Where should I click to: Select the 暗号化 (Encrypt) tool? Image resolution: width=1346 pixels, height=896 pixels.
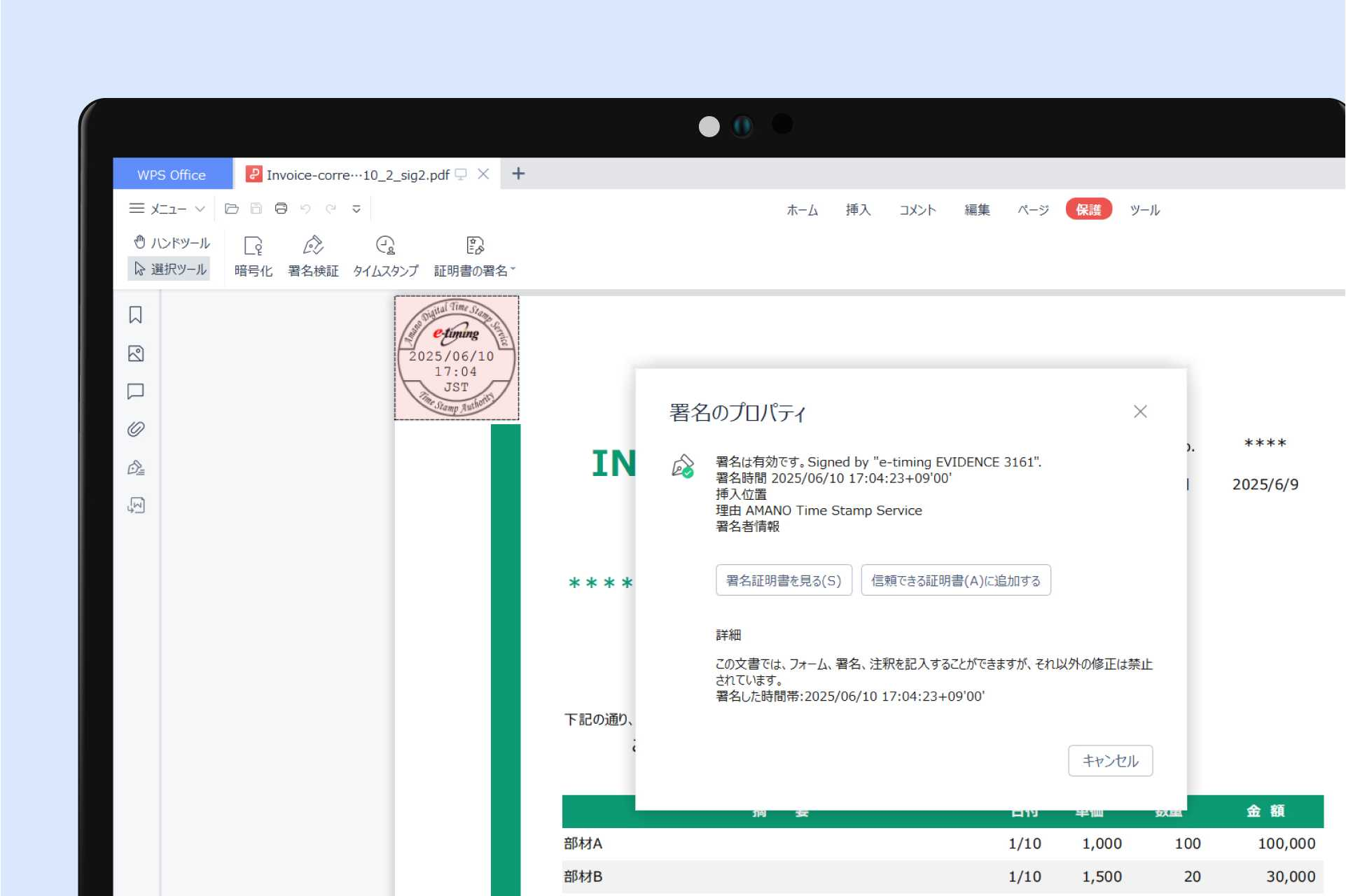[x=253, y=255]
